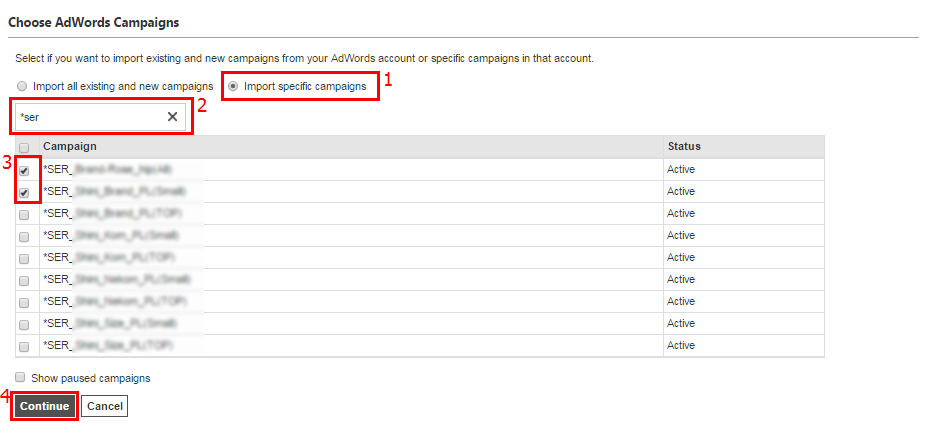Click the Campaign column header

tap(70, 146)
